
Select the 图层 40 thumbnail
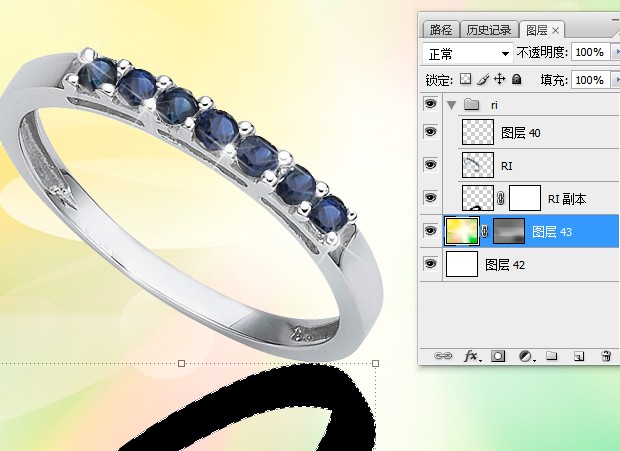pyautogui.click(x=478, y=132)
